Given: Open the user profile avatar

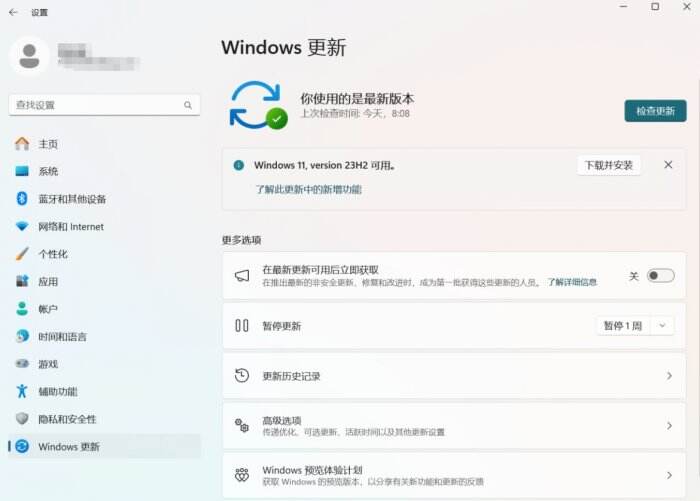Looking at the screenshot, I should (x=29, y=56).
